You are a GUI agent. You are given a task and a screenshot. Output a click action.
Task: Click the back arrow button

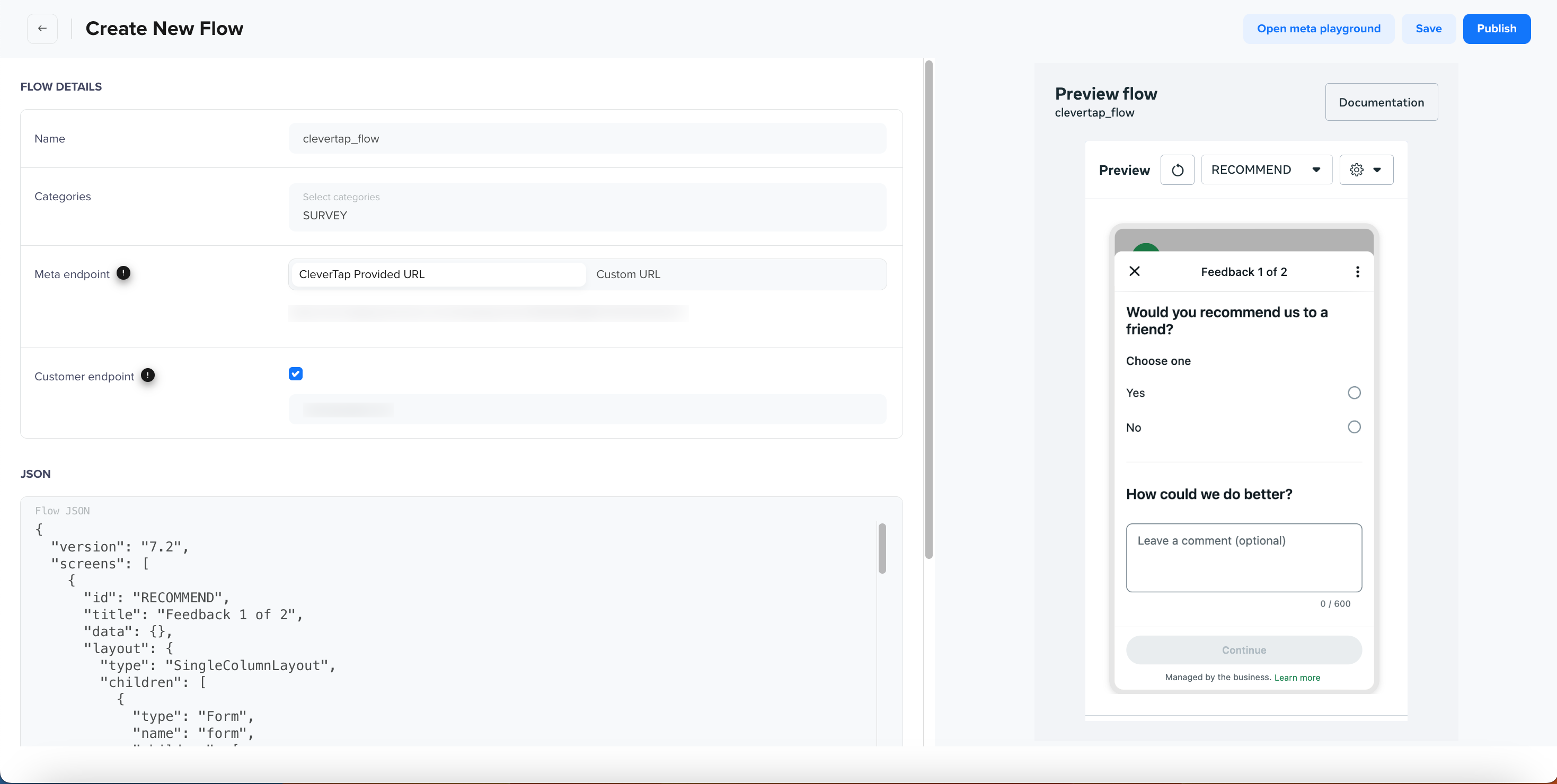click(x=42, y=29)
